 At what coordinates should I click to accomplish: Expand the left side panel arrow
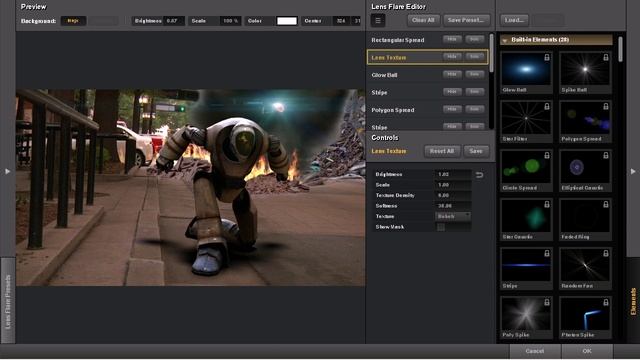7,171
